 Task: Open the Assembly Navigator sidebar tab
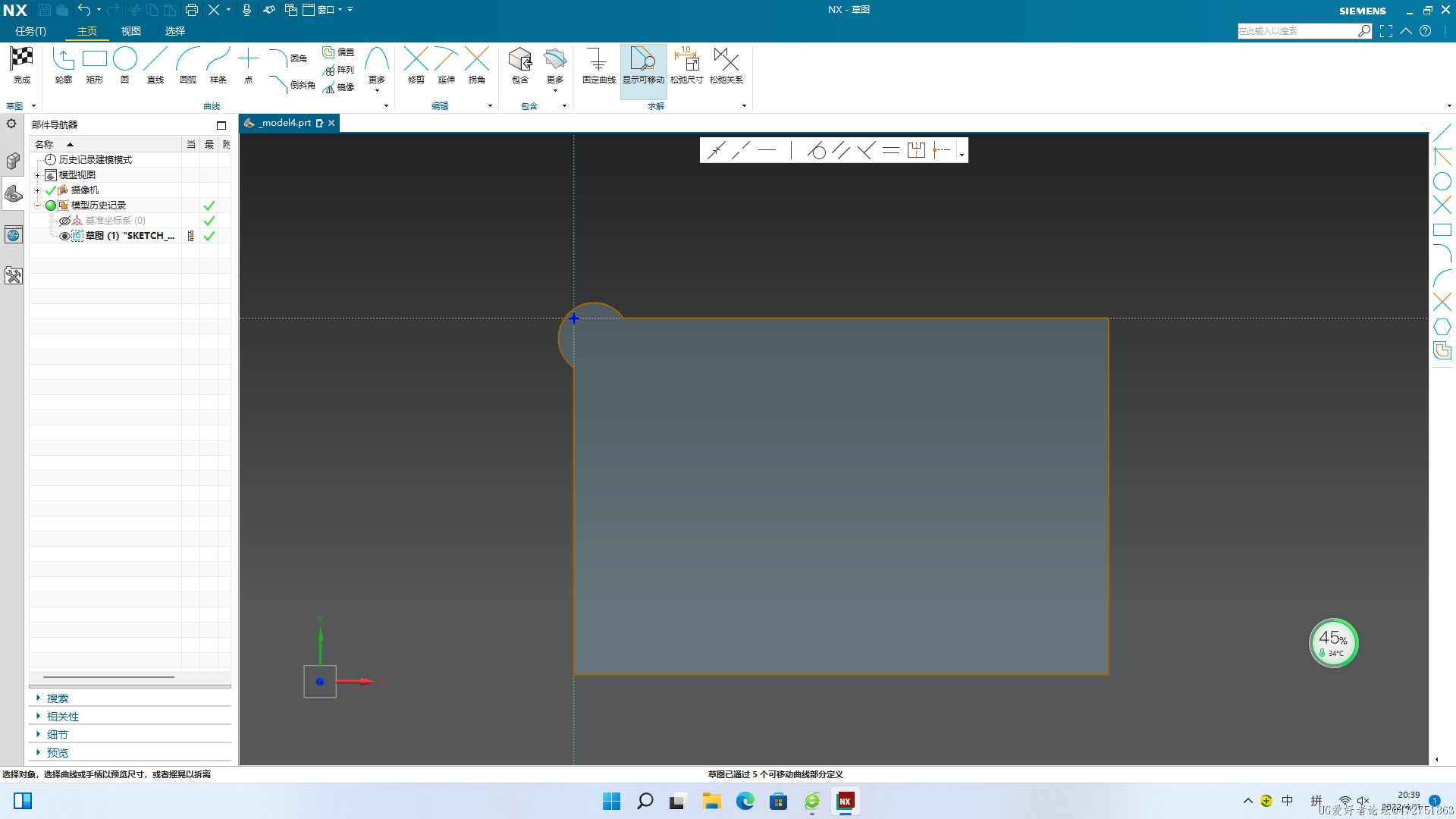13,161
